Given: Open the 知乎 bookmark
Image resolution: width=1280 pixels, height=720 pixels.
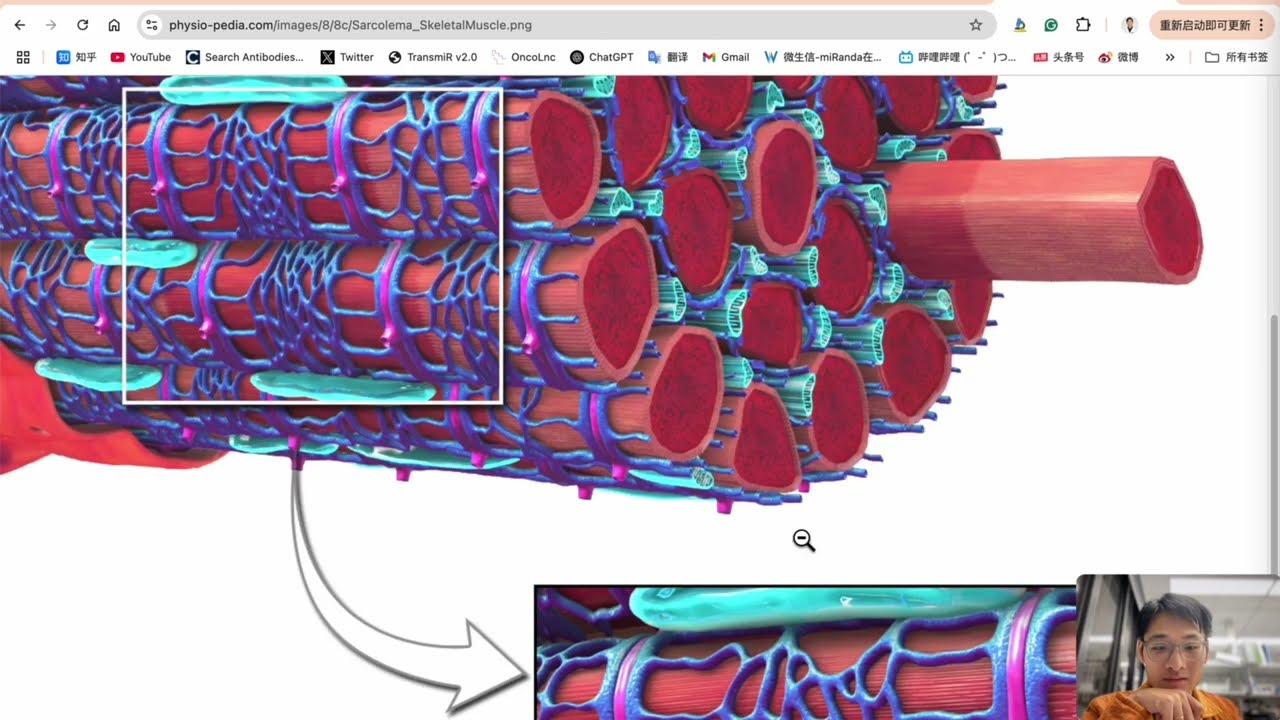Looking at the screenshot, I should [77, 57].
